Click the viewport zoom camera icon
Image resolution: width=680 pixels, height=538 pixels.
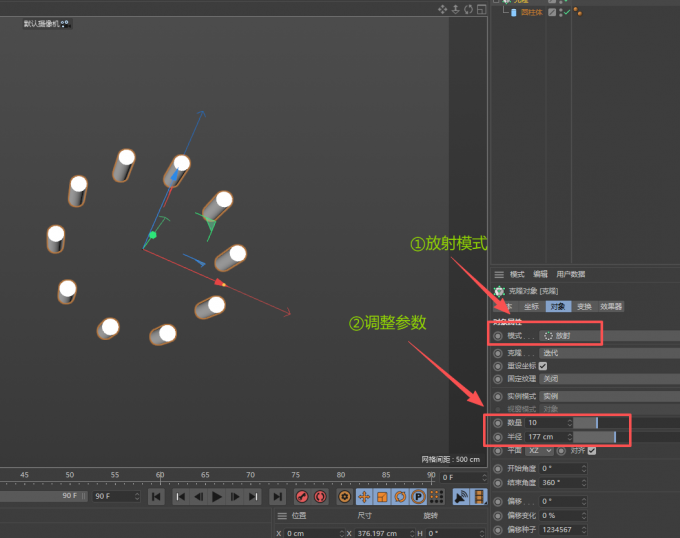pyautogui.click(x=455, y=9)
